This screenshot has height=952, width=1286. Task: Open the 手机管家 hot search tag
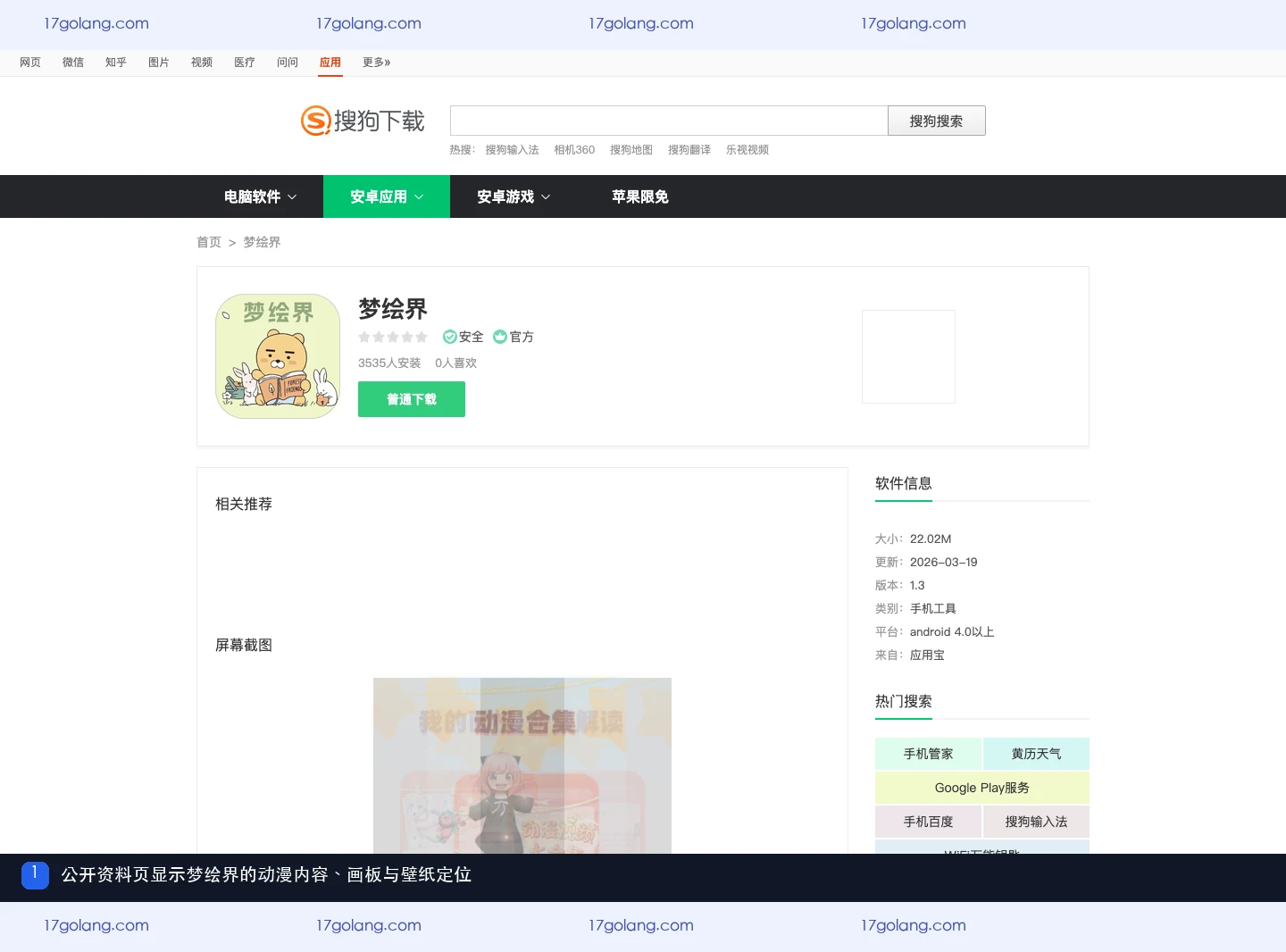pos(928,754)
